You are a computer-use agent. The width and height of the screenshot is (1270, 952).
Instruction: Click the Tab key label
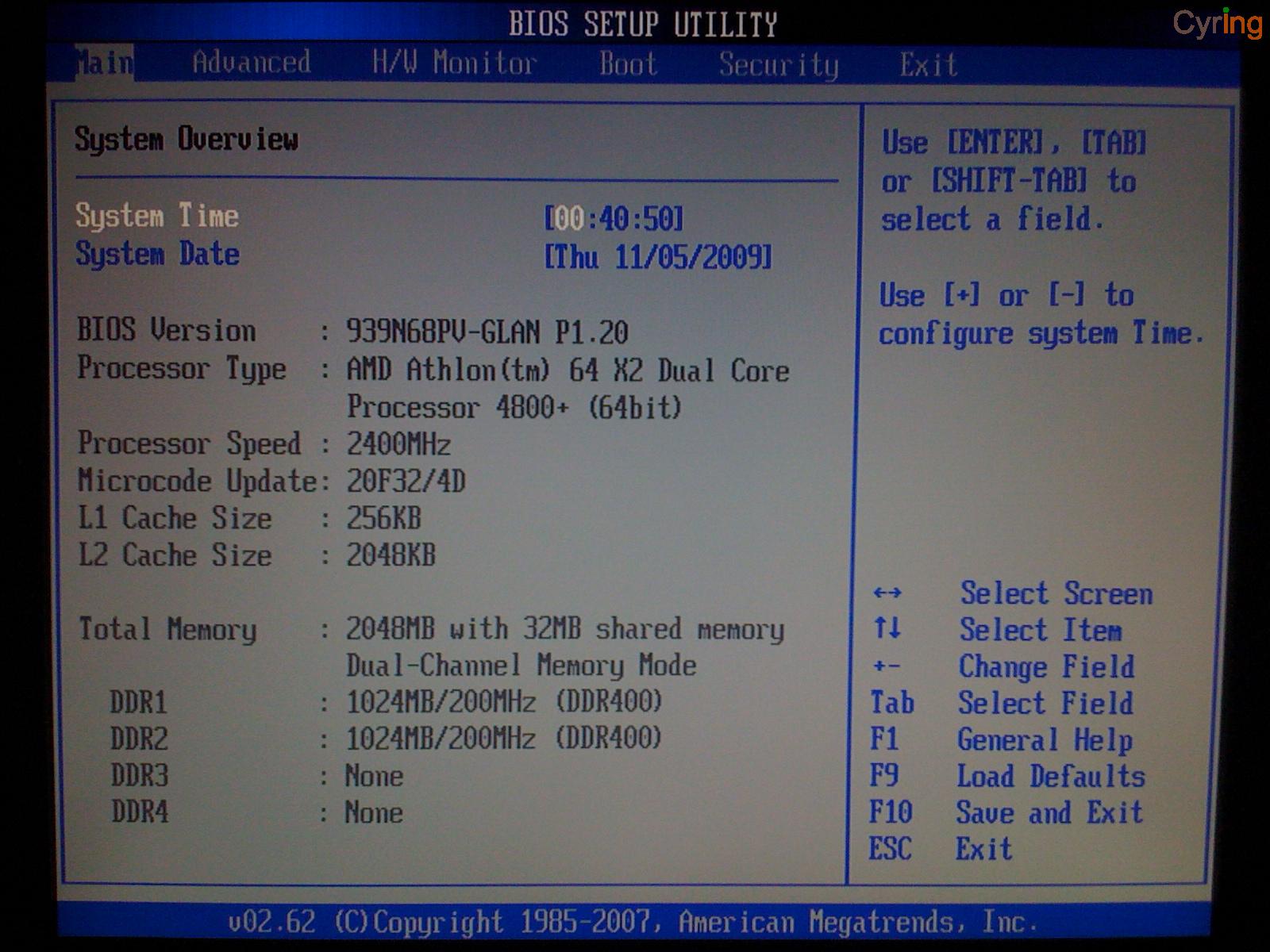coord(892,703)
